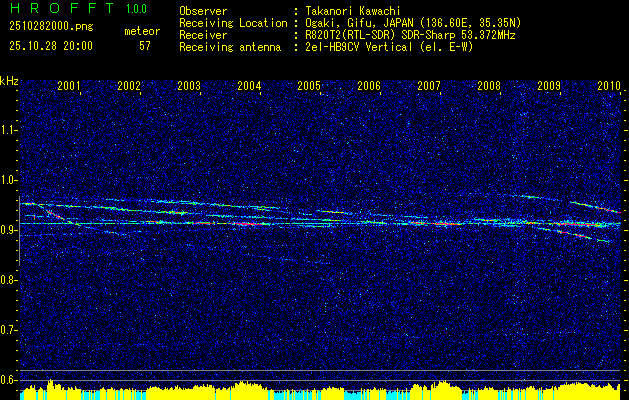Image resolution: width=629 pixels, height=400 pixels.
Task: Click the 2008 time marker
Action: point(489,85)
